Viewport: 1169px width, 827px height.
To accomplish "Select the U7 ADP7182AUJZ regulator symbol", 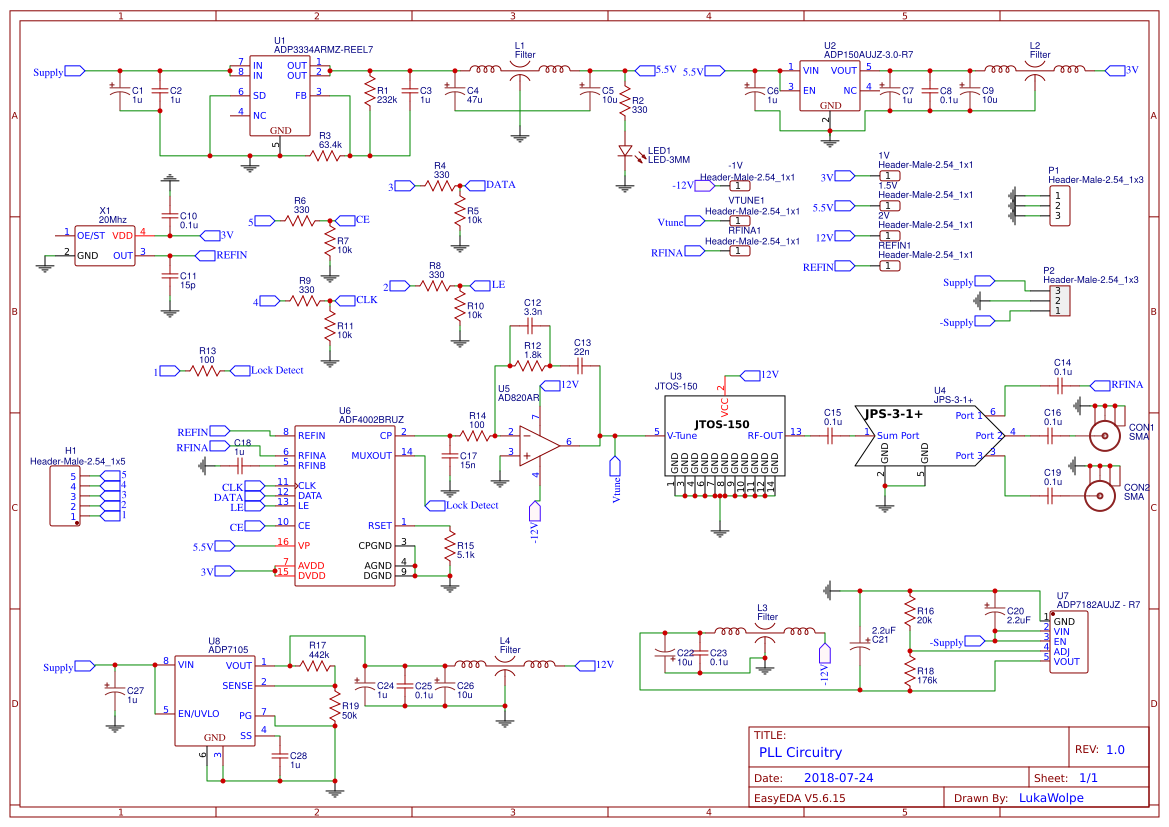I will point(1068,642).
